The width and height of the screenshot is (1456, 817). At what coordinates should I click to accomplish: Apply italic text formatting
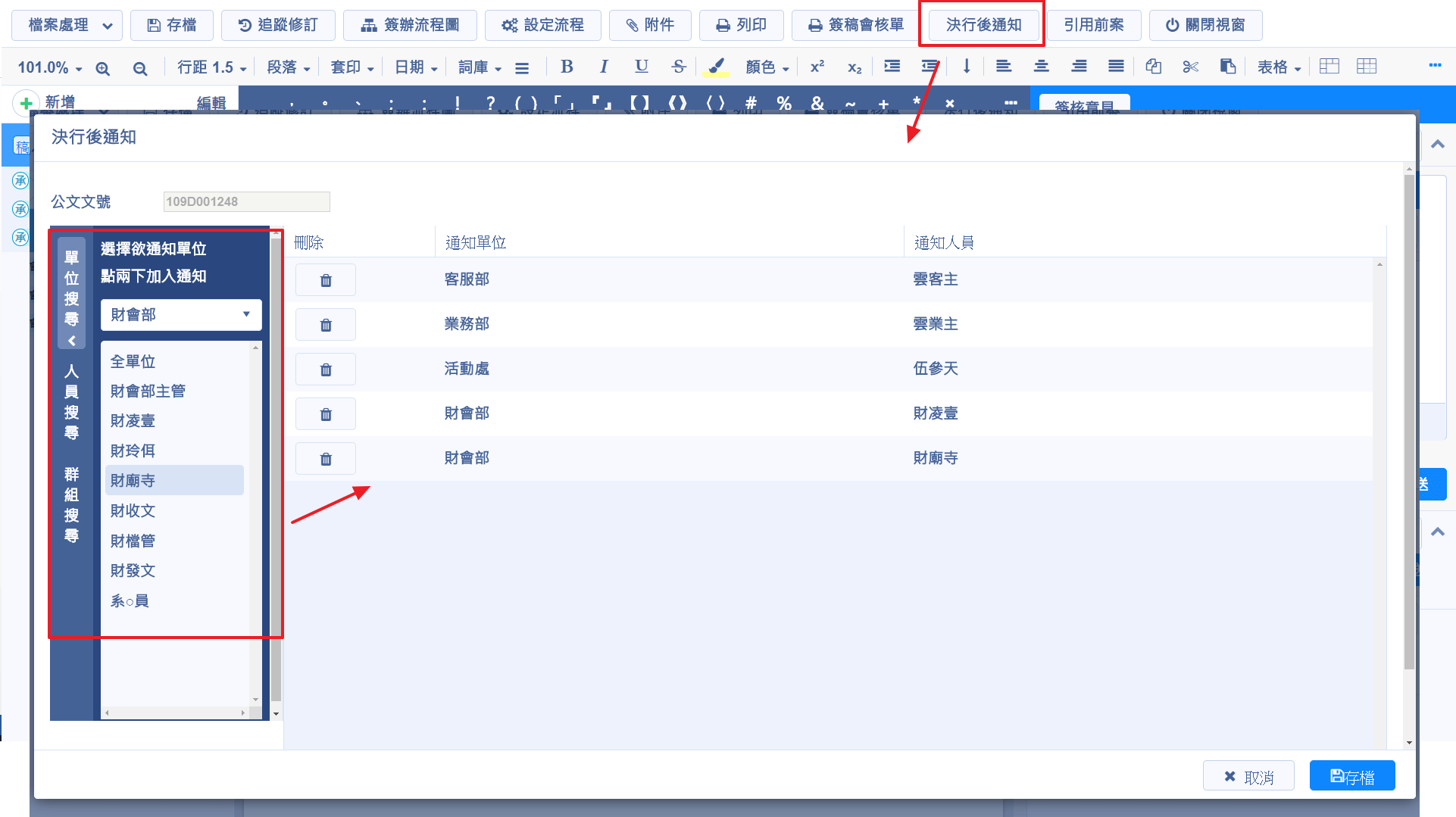(x=603, y=67)
